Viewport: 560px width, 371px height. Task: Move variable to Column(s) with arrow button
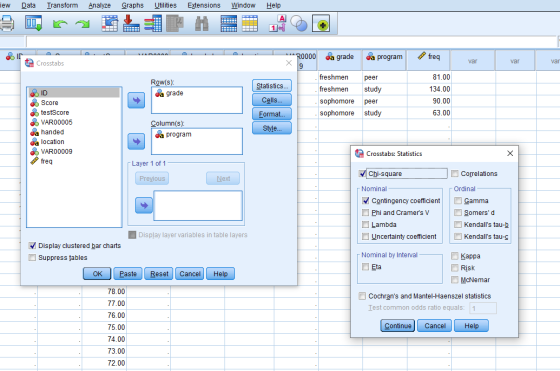[136, 141]
